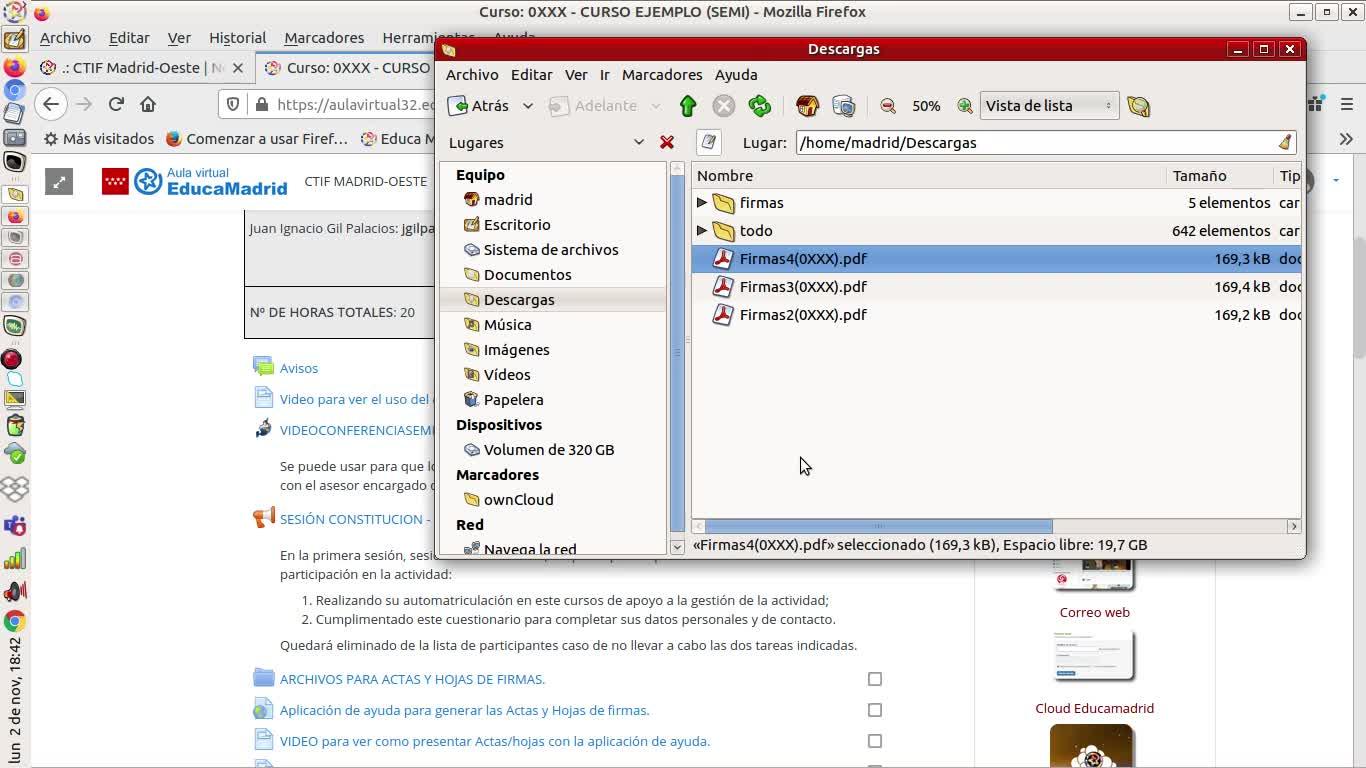Click the green up-folder arrow icon
The height and width of the screenshot is (768, 1366).
(687, 106)
